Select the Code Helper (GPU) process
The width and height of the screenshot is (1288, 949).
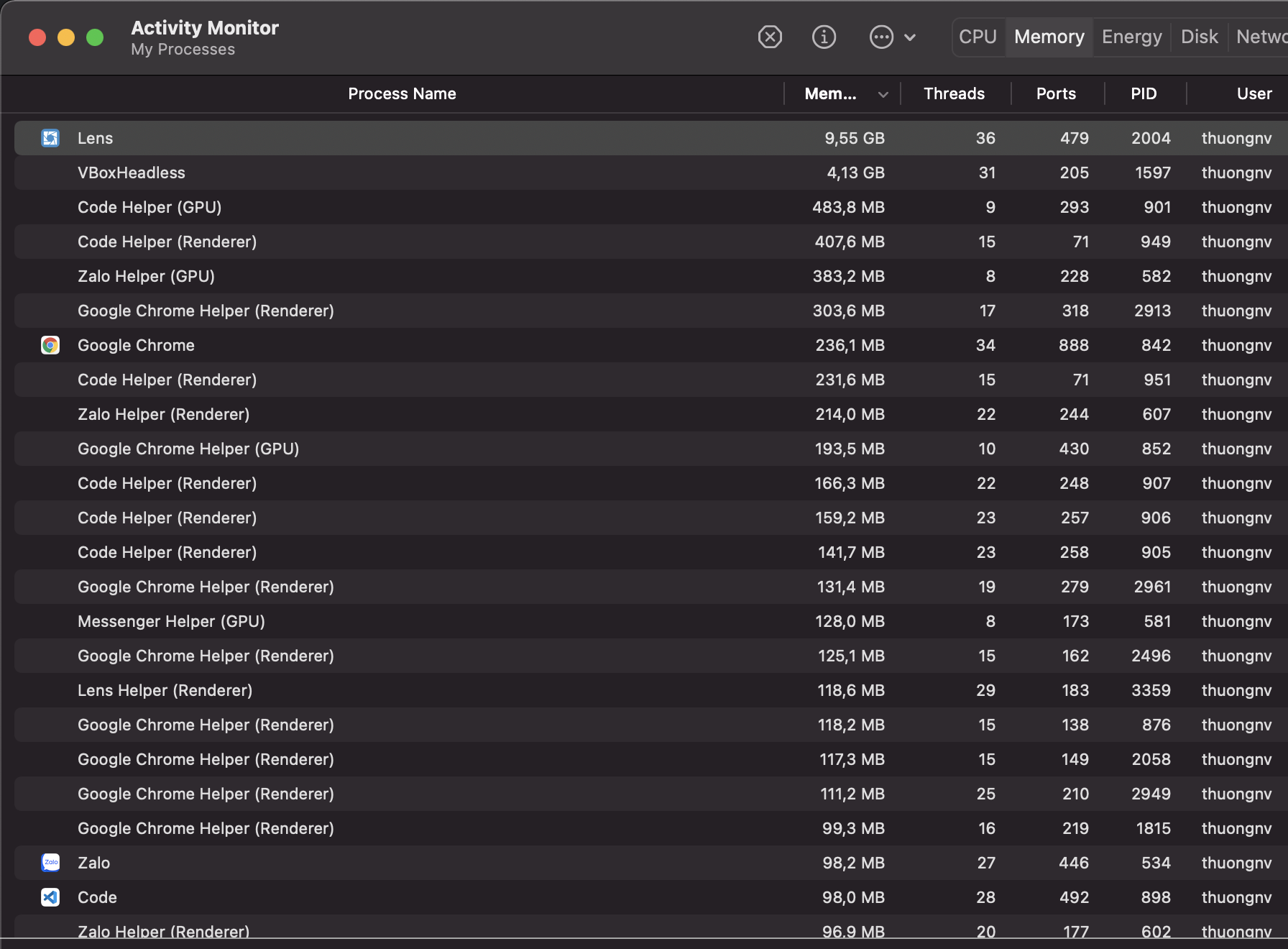click(x=650, y=207)
